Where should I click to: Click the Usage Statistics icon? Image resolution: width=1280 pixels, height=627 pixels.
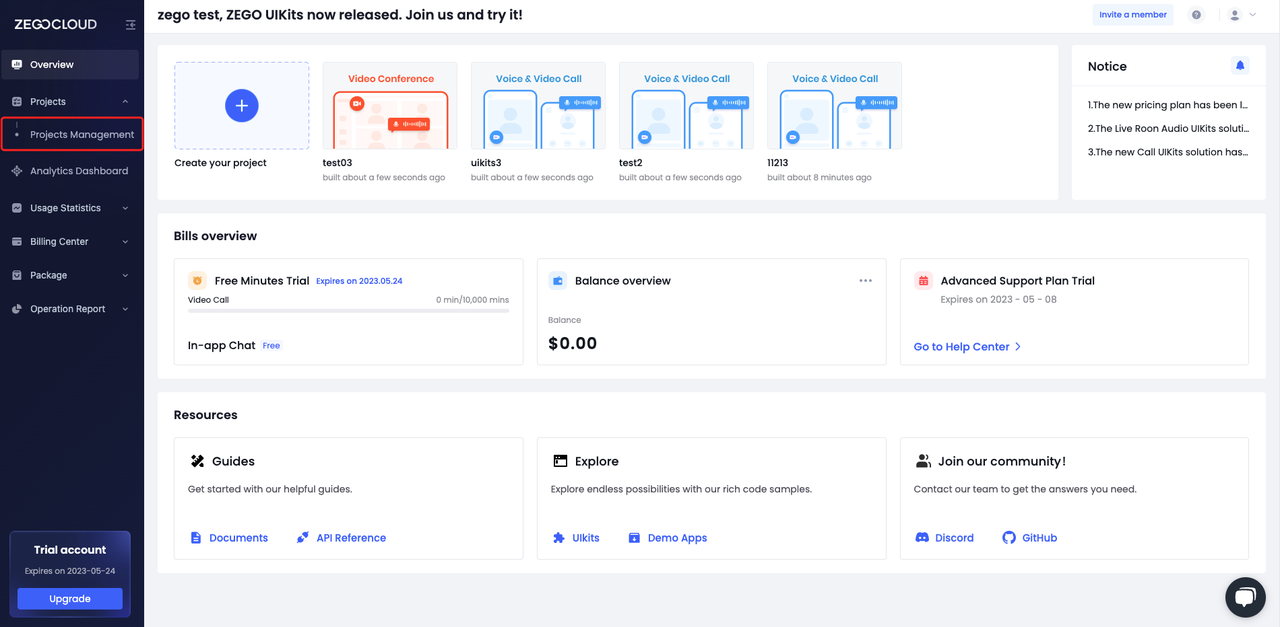(x=17, y=208)
